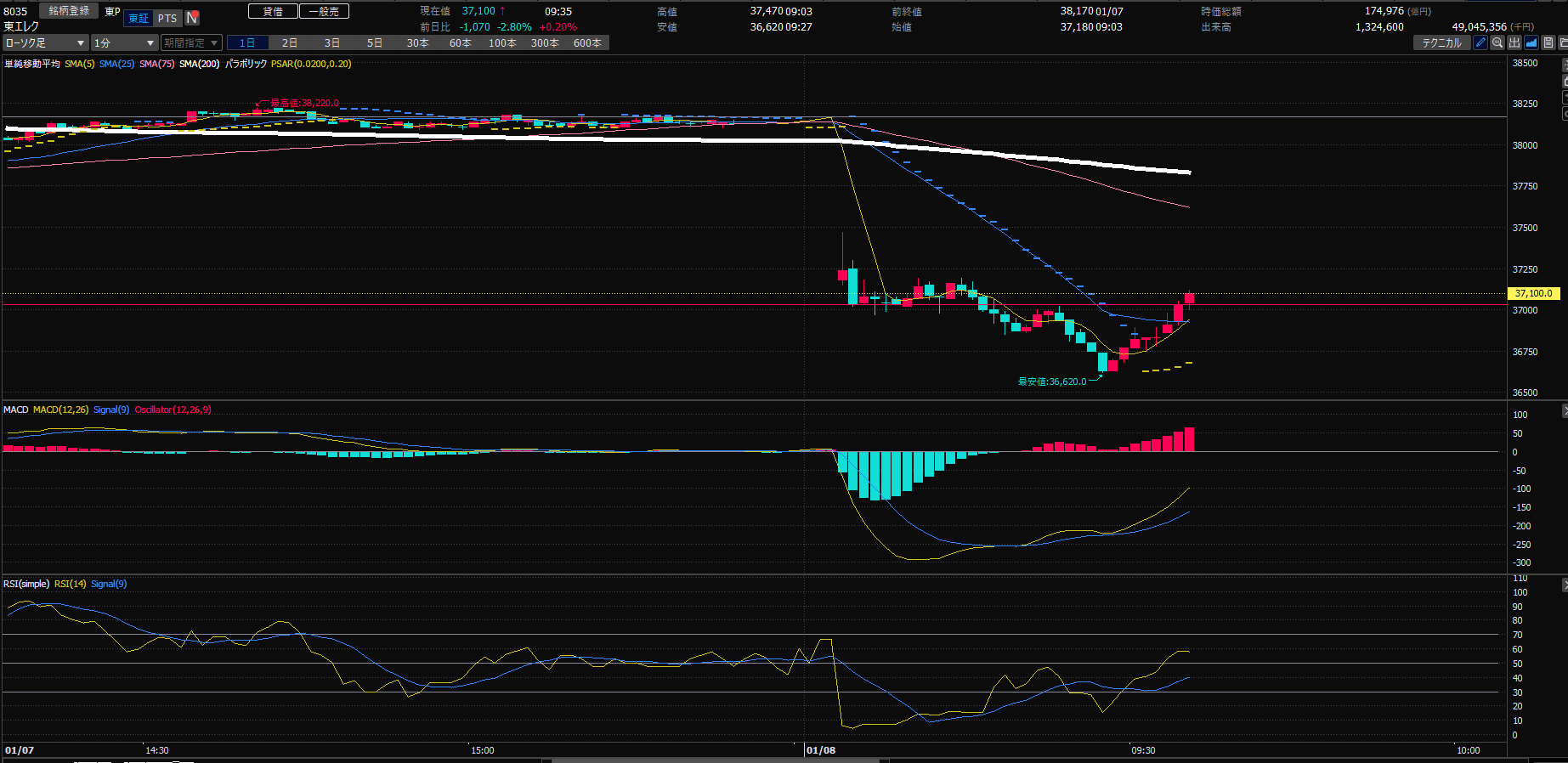Image resolution: width=1568 pixels, height=763 pixels.
Task: Click the magnifier zoom icon
Action: (x=1497, y=42)
